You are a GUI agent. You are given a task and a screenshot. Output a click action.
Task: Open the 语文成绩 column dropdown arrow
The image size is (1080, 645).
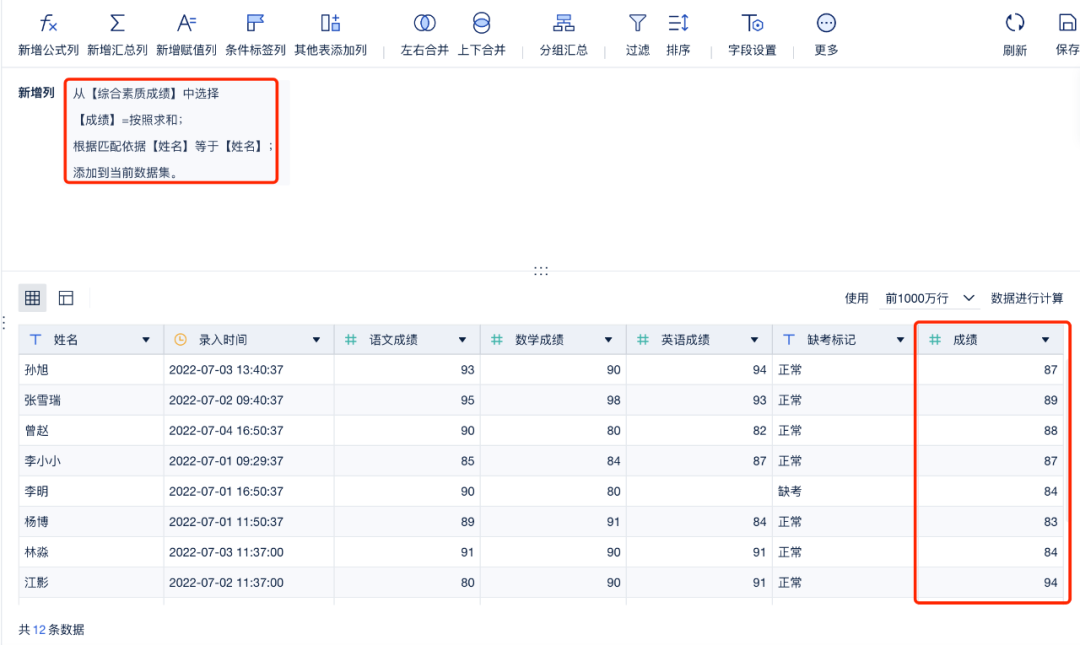click(462, 340)
